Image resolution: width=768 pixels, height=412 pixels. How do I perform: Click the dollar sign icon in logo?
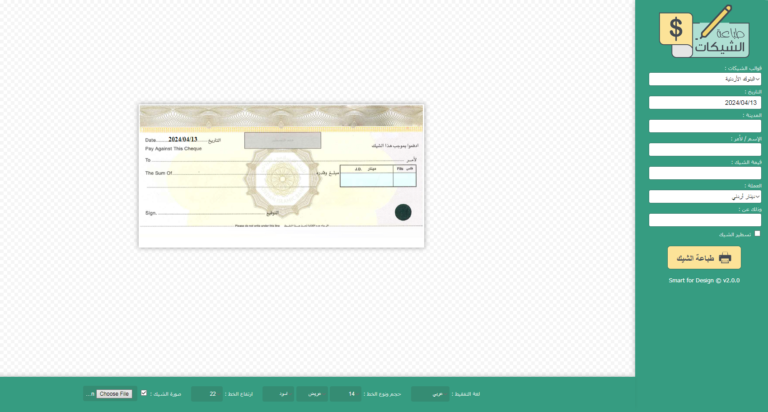(x=676, y=29)
